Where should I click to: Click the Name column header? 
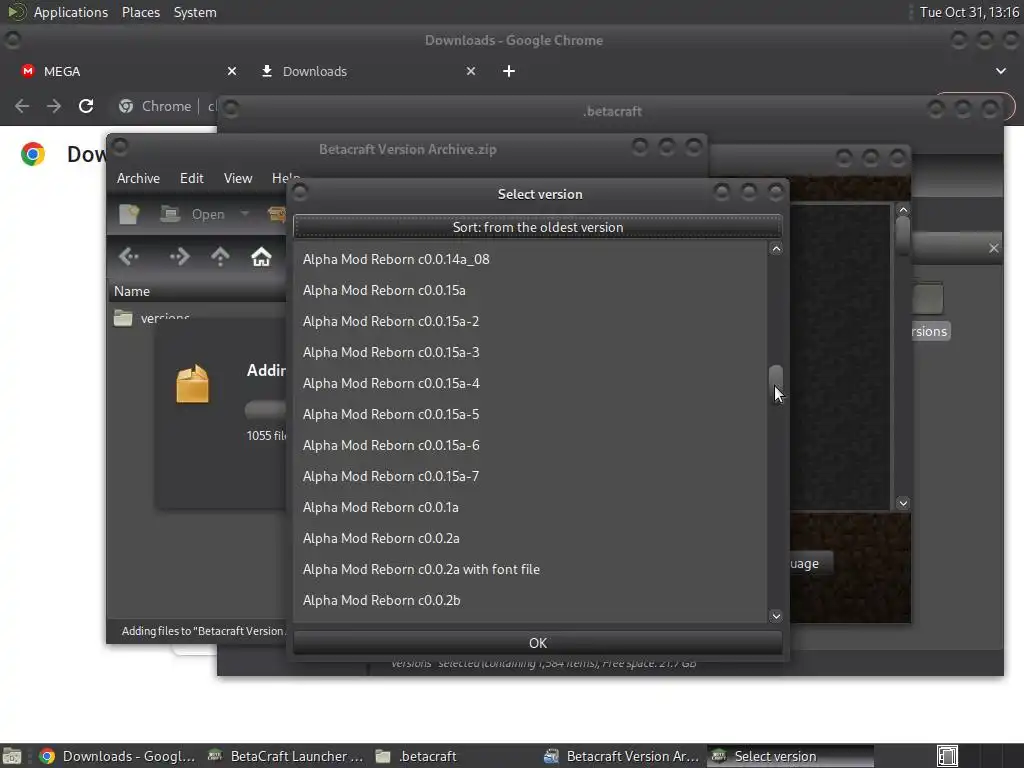pos(198,291)
